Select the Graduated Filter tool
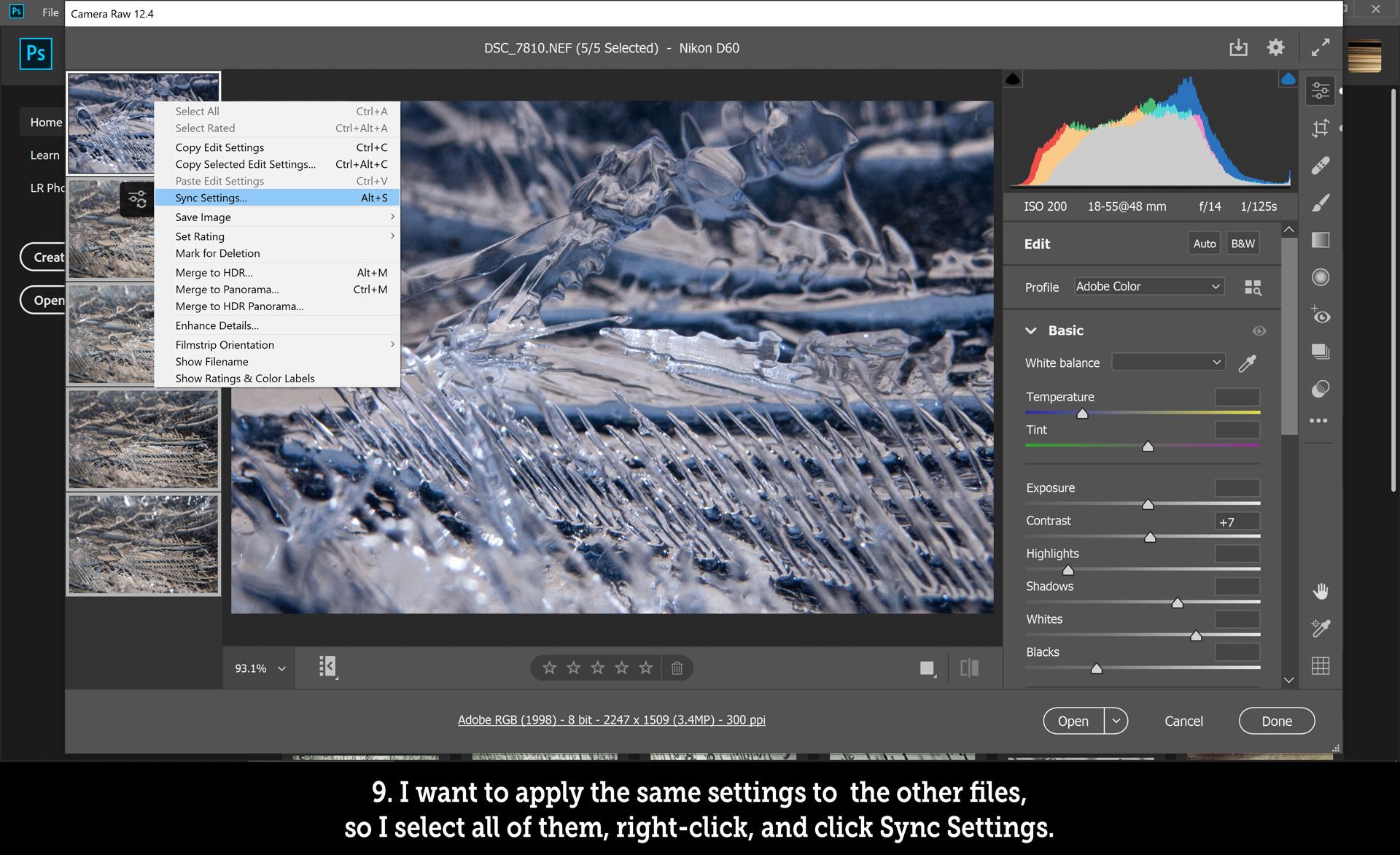 (1320, 240)
